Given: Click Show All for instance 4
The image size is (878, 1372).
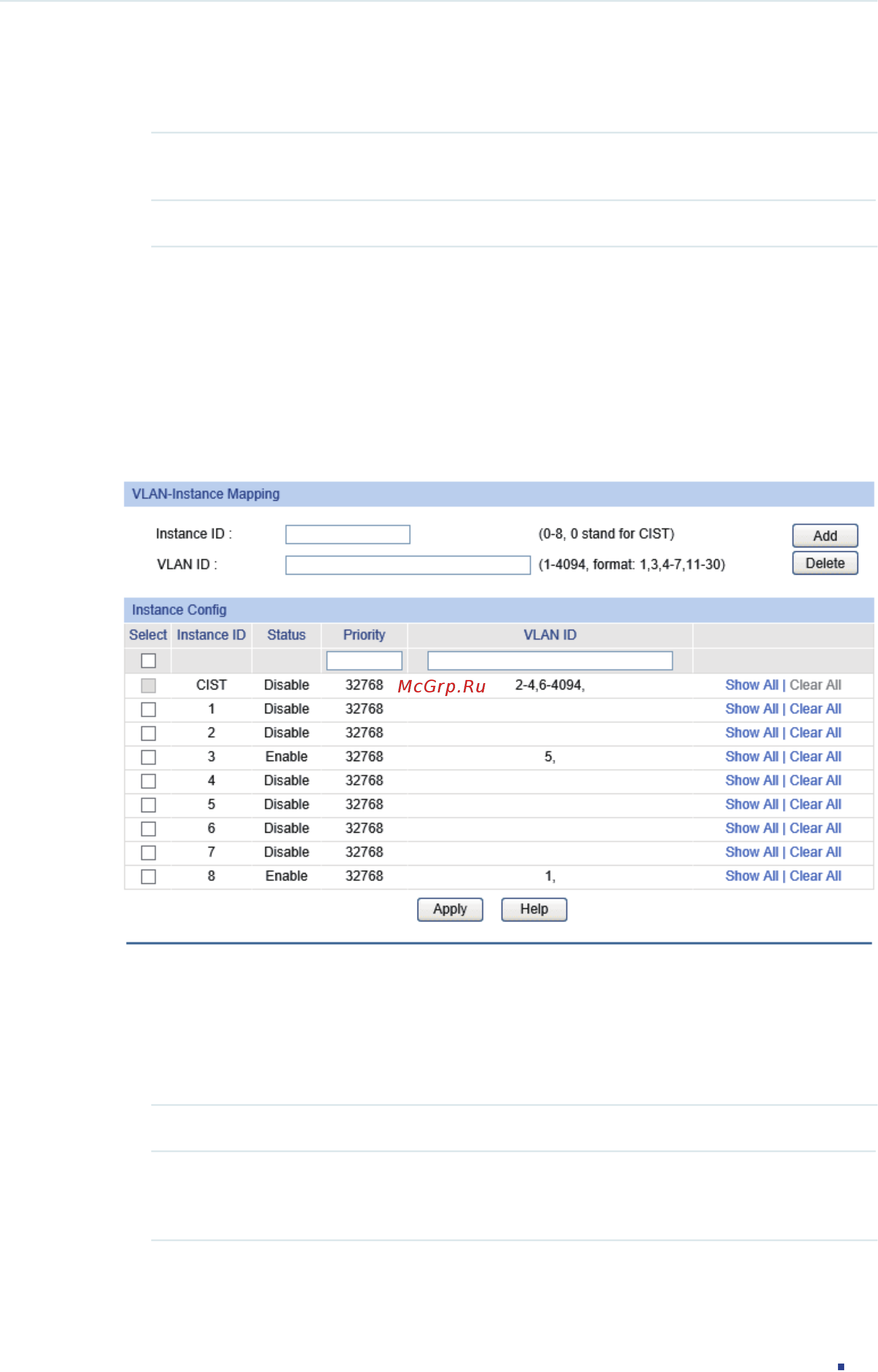Looking at the screenshot, I should click(751, 781).
